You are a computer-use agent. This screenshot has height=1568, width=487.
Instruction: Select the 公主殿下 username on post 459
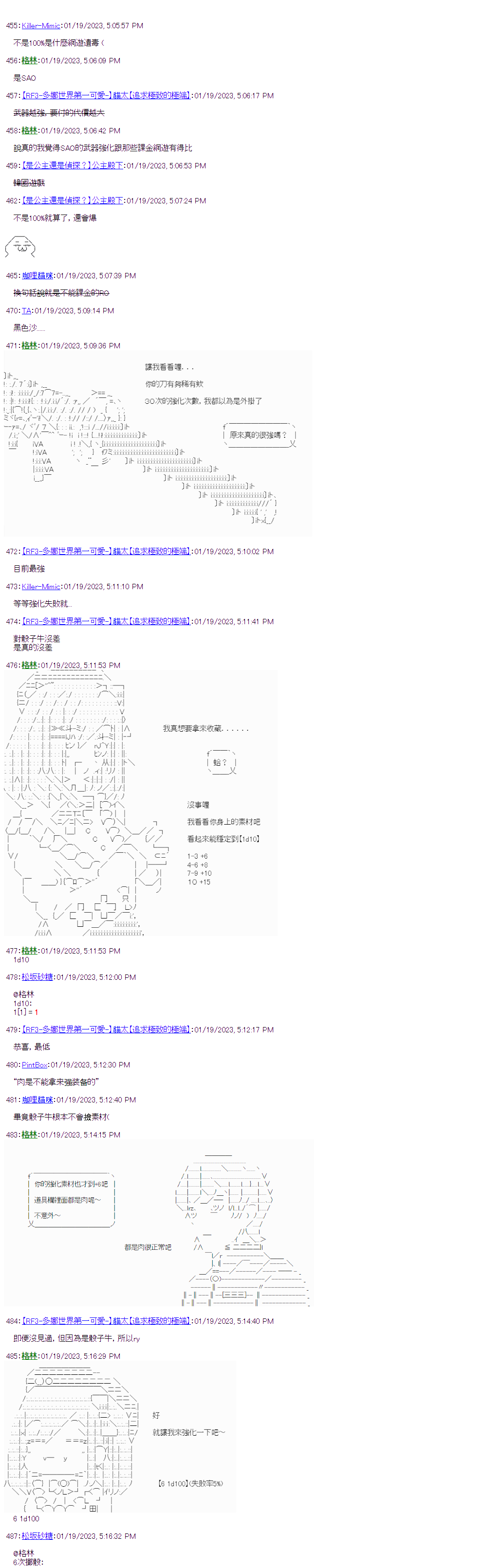[73, 165]
